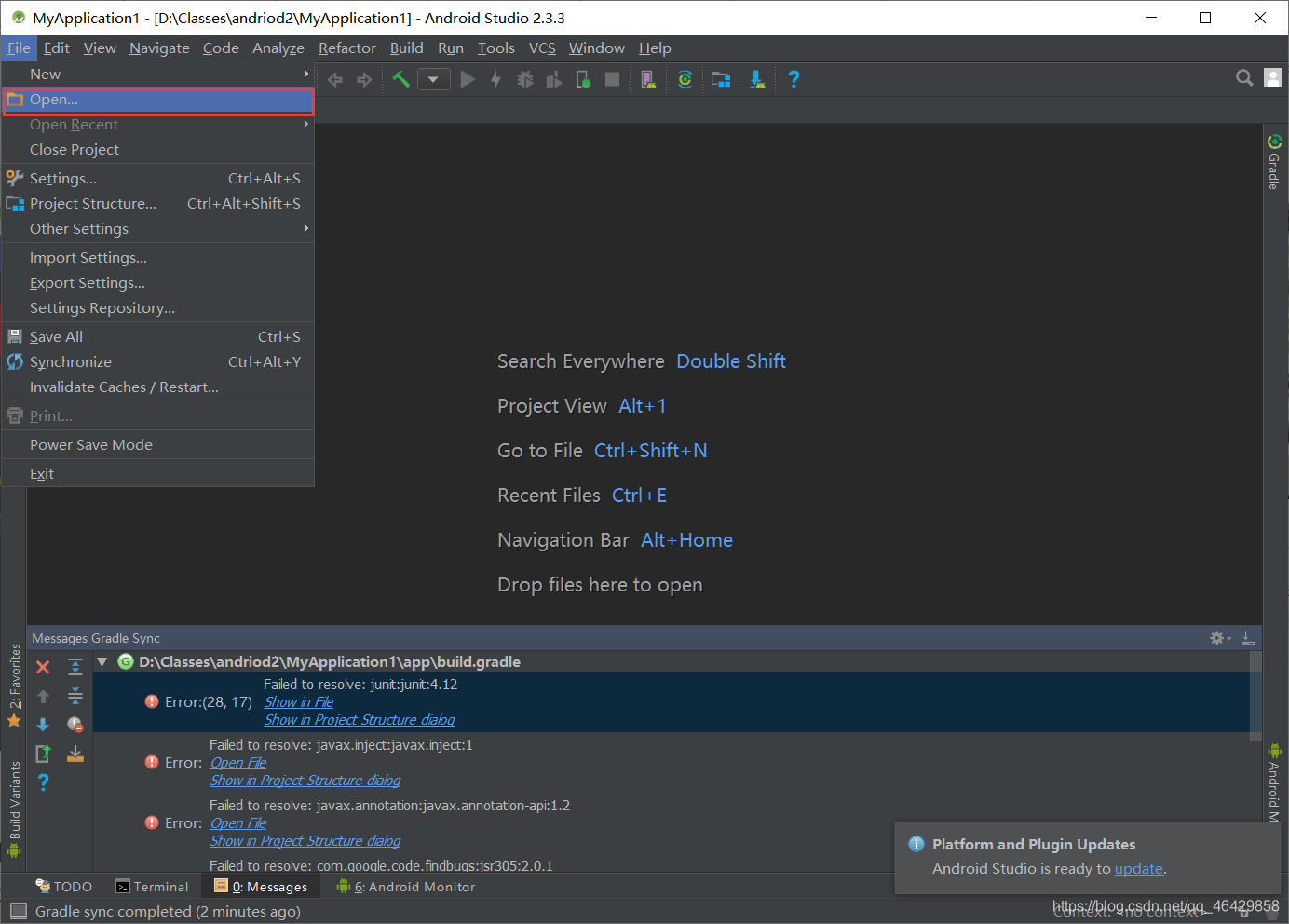Open the VCS menu

tap(542, 48)
